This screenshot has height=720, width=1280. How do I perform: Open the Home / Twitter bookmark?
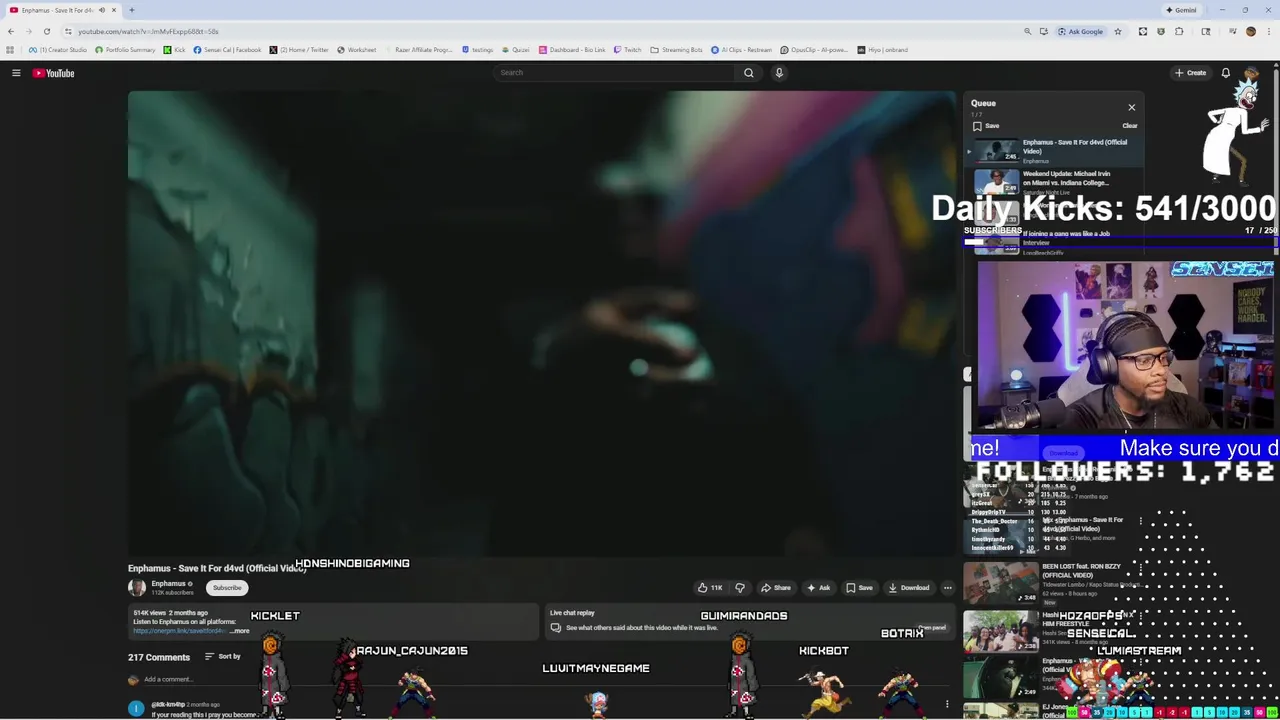tap(299, 50)
